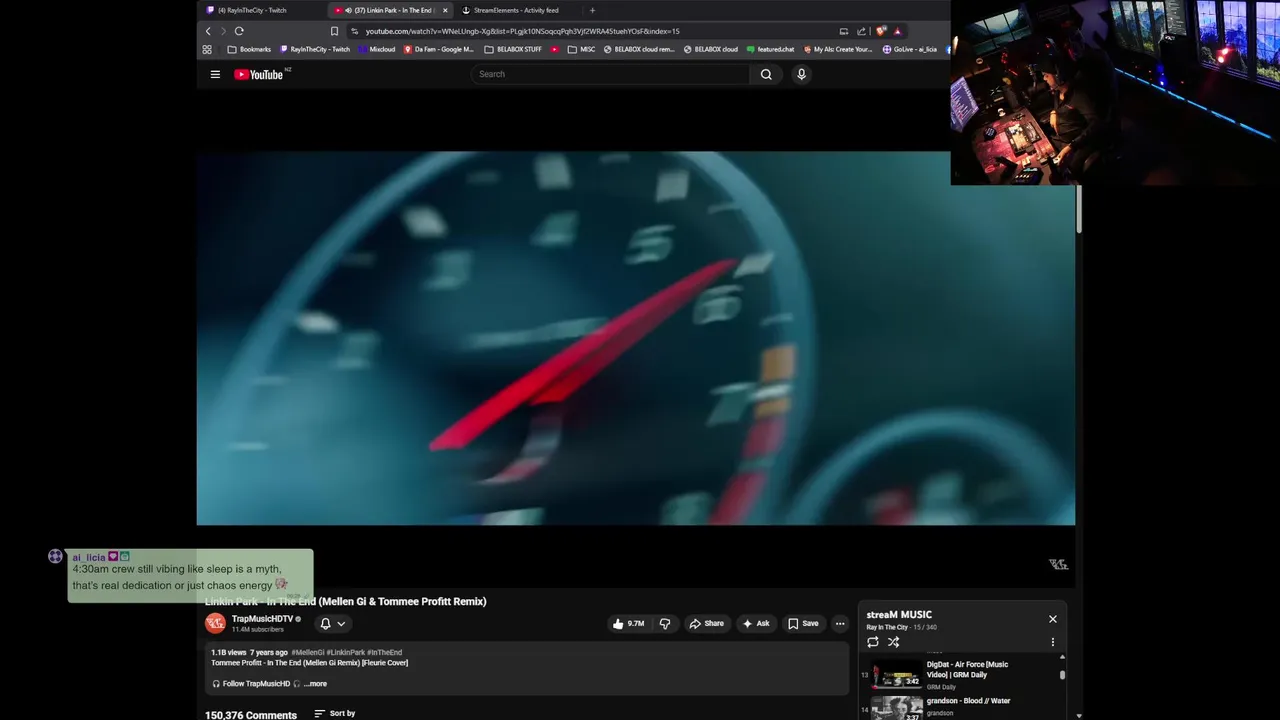The image size is (1280, 720).
Task: Expand the MISC bookmark folder
Action: [581, 49]
